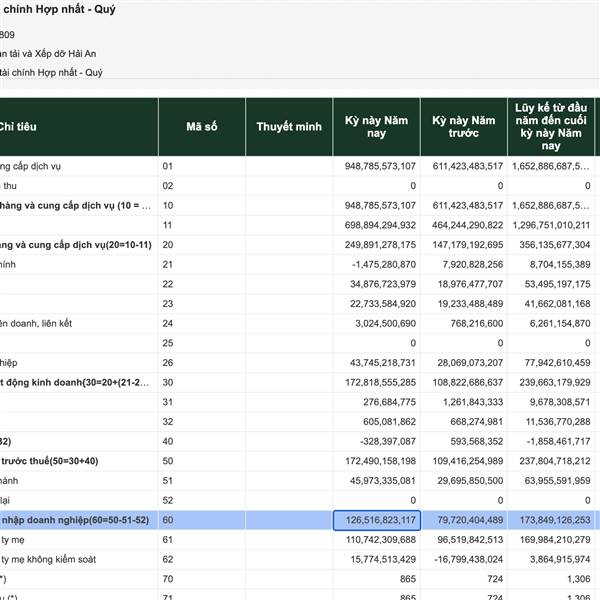Click row label 'ty mẹ không kiểm soát'
The image size is (600, 600).
point(49,559)
